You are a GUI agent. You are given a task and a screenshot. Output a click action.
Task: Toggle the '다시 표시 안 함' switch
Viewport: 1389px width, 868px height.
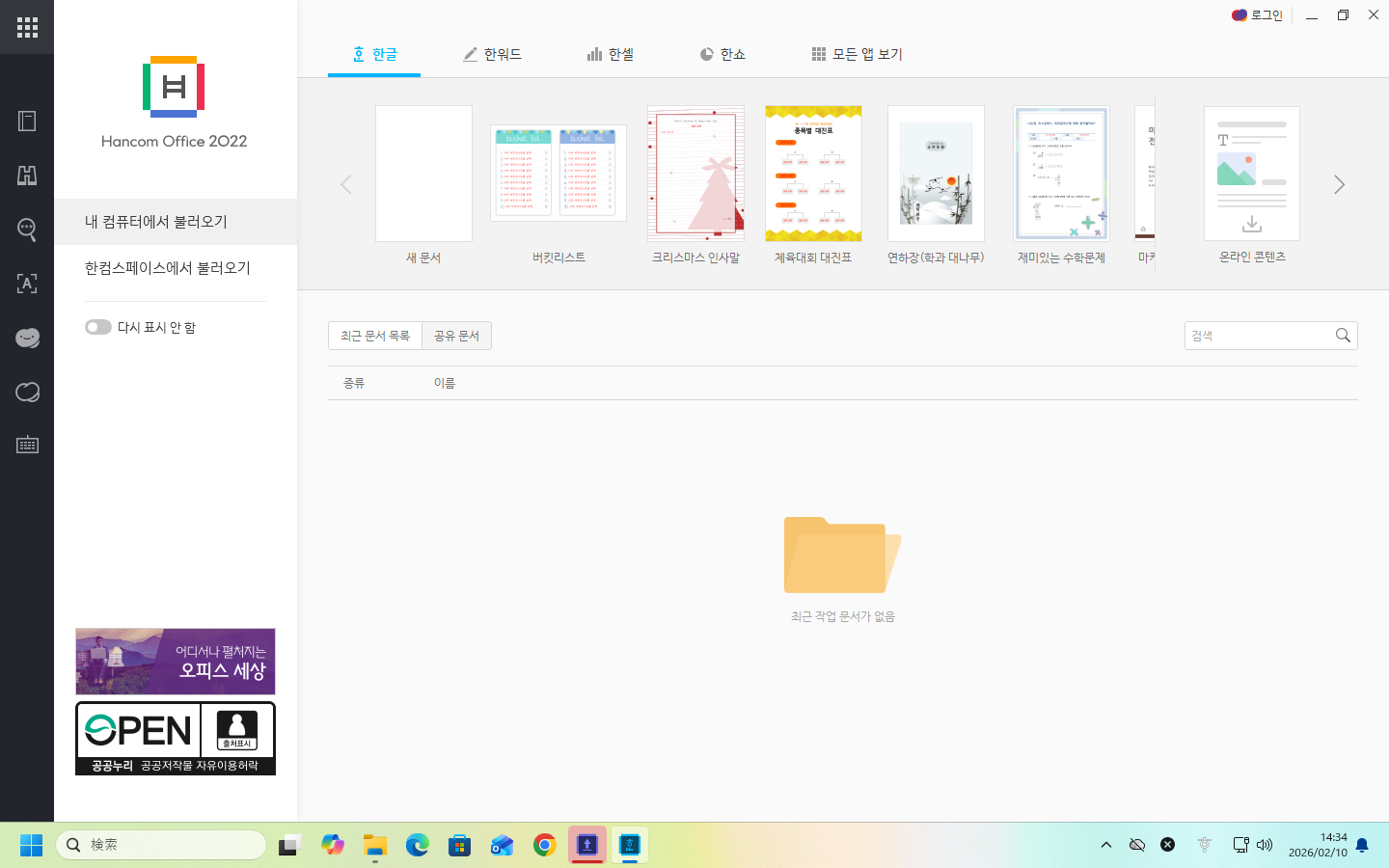[97, 327]
